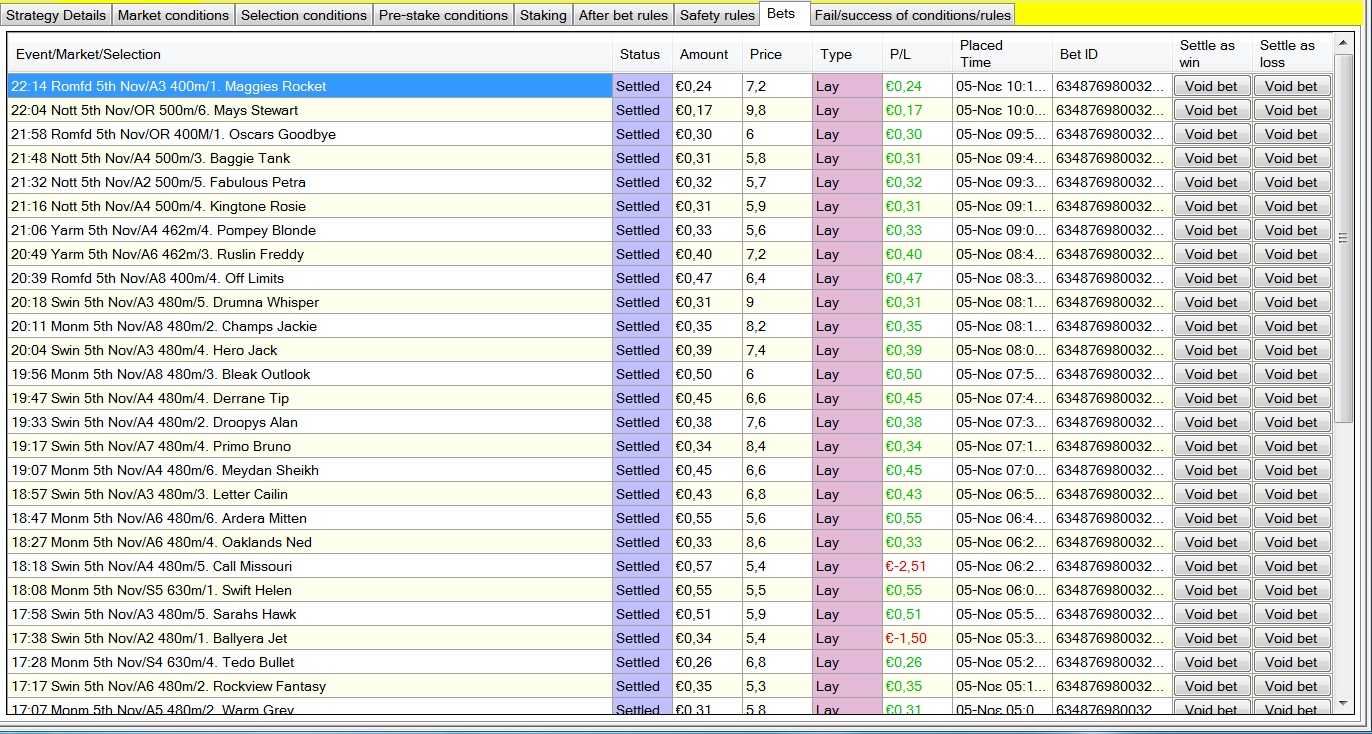Select the 18:57 Swin Letter Cailin row
Viewport: 1372px width, 734px height.
[x=670, y=494]
